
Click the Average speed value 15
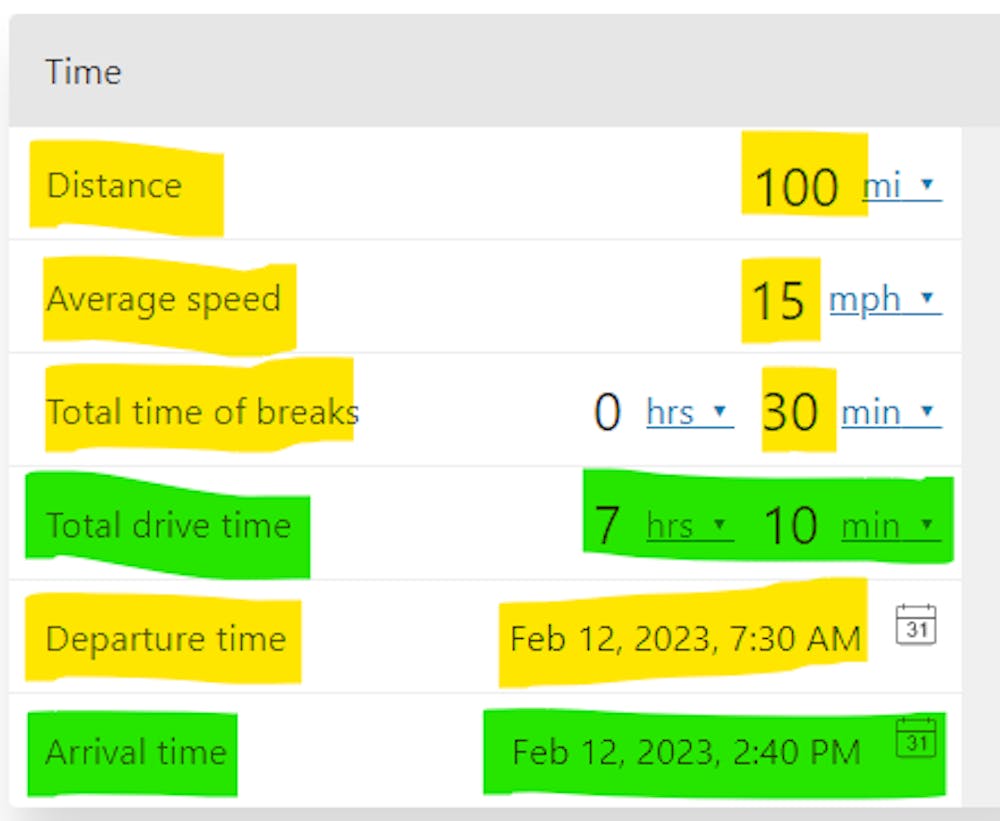(778, 300)
